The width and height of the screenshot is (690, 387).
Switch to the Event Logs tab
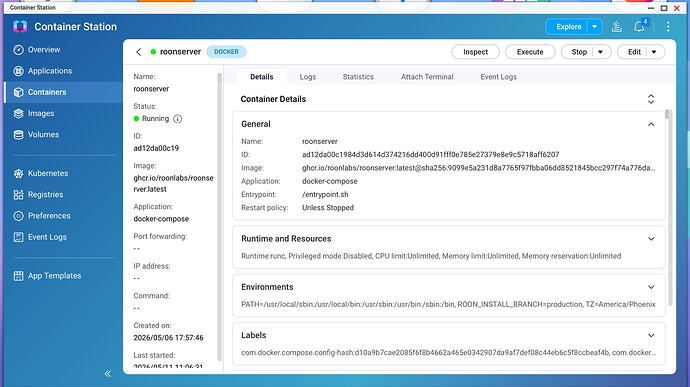click(x=498, y=77)
